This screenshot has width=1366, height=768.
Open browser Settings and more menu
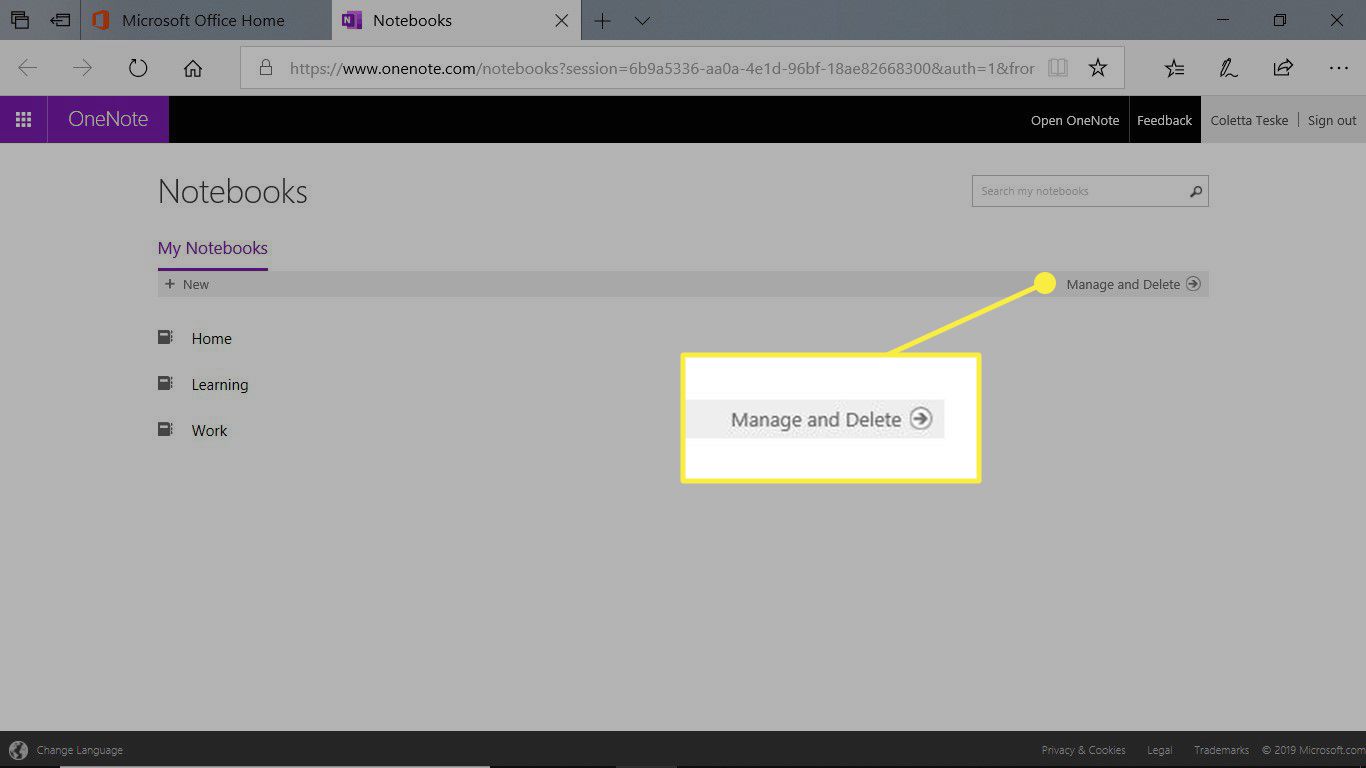[x=1338, y=68]
